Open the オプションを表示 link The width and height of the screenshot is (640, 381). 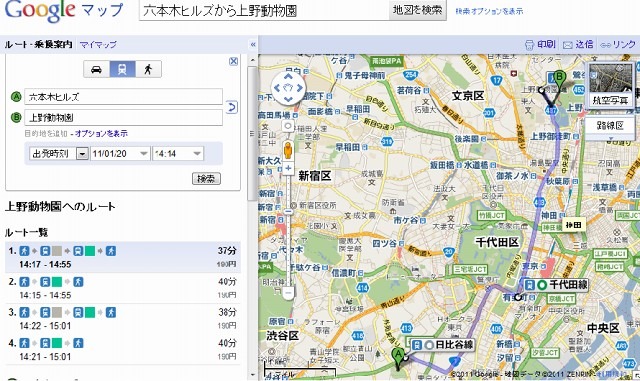click(x=101, y=134)
